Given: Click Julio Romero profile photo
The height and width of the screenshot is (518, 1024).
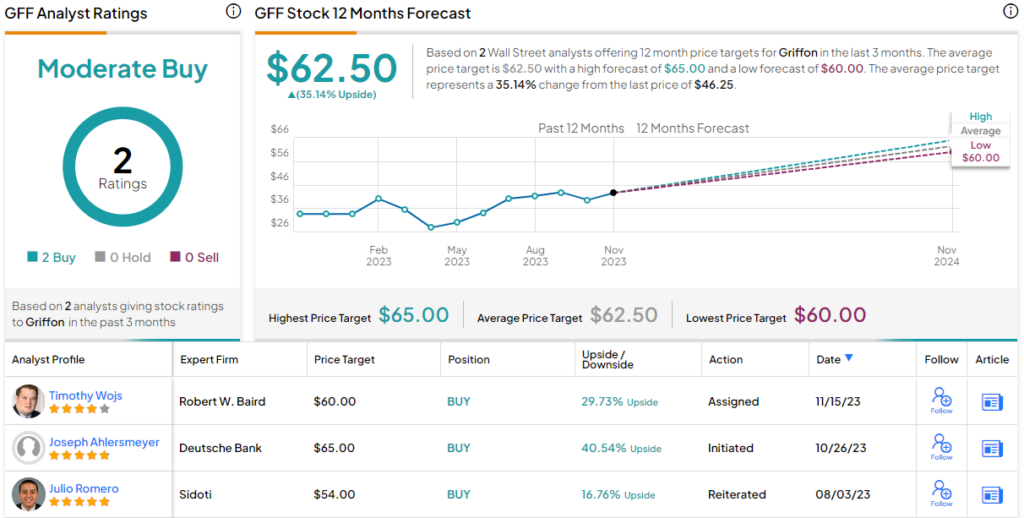Looking at the screenshot, I should point(28,494).
